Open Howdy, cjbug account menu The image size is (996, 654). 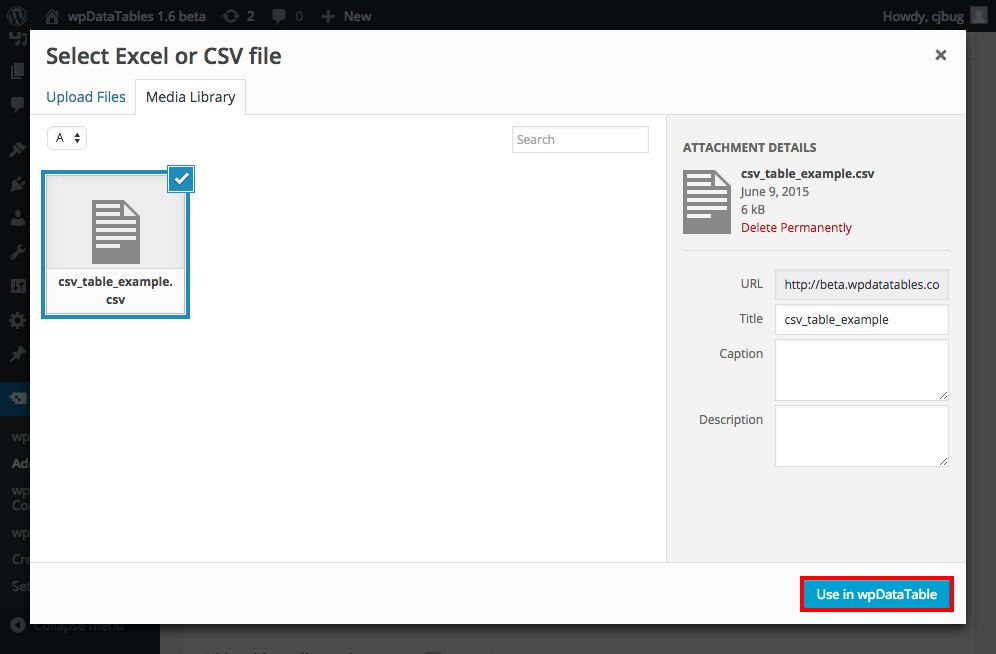(923, 17)
